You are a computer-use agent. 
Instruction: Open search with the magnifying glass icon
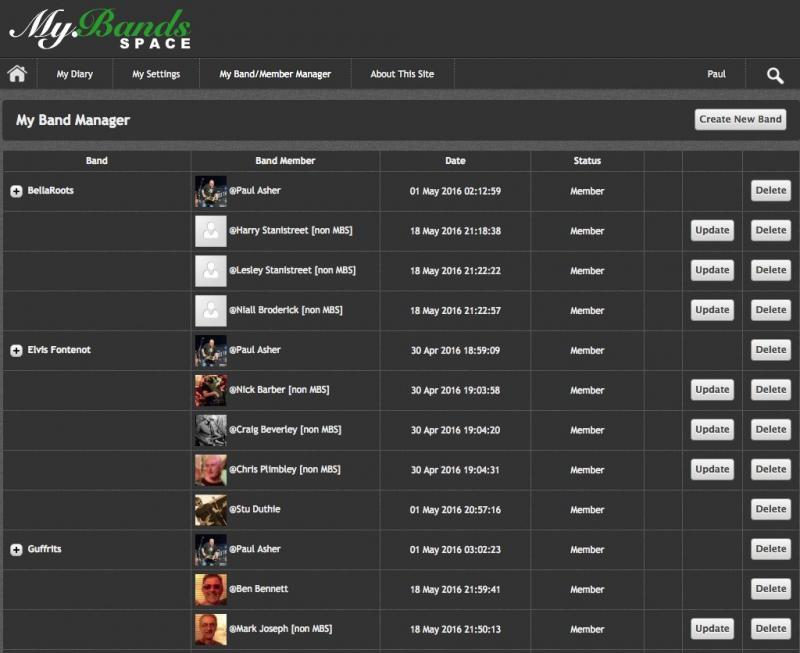(775, 75)
